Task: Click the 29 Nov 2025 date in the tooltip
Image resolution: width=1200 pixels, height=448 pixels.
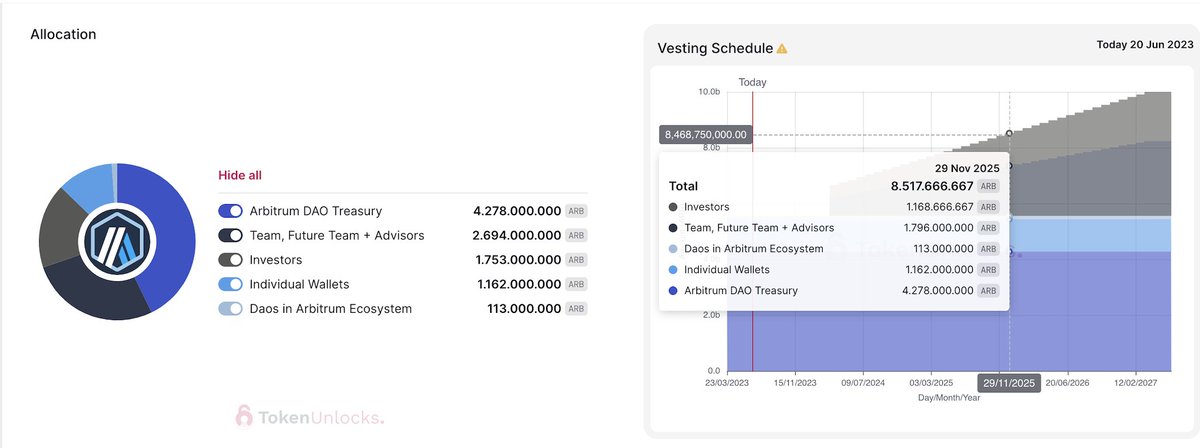Action: pyautogui.click(x=965, y=166)
